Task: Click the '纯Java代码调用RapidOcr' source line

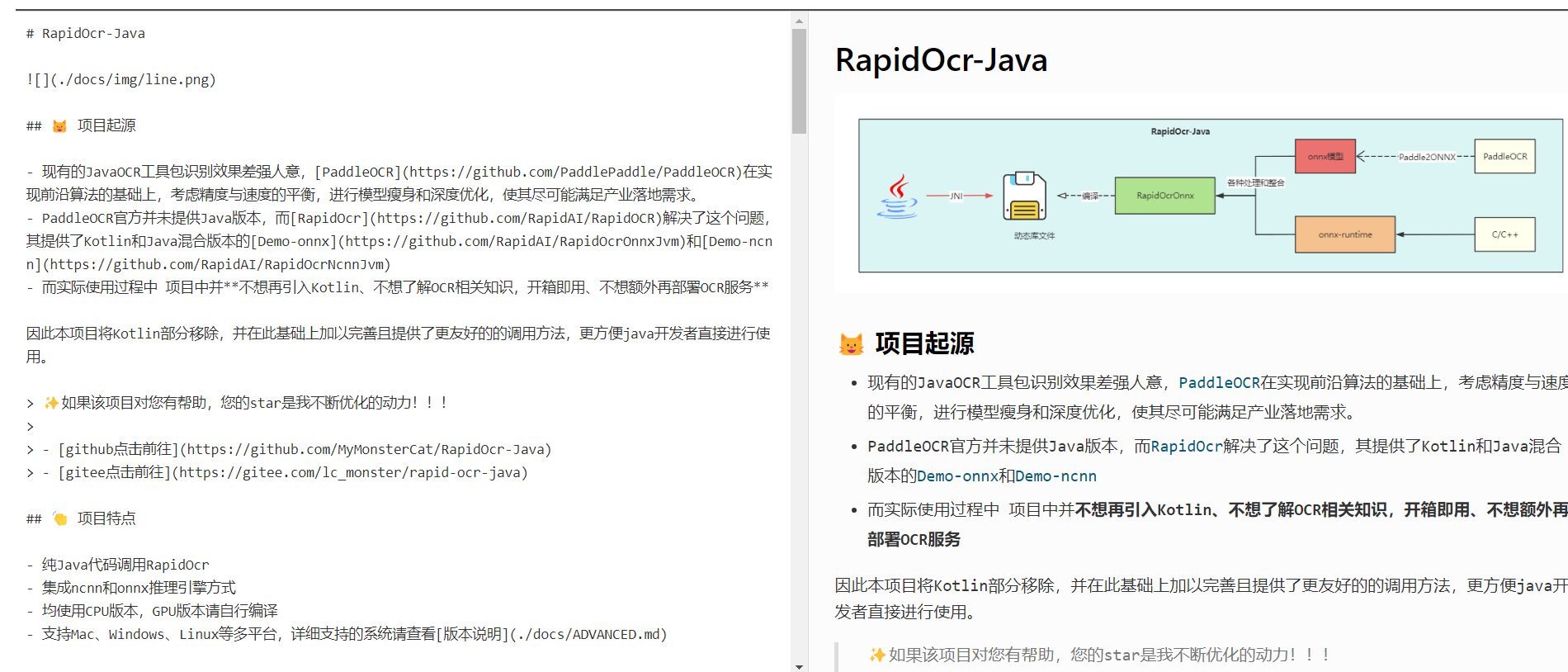Action: pyautogui.click(x=117, y=565)
